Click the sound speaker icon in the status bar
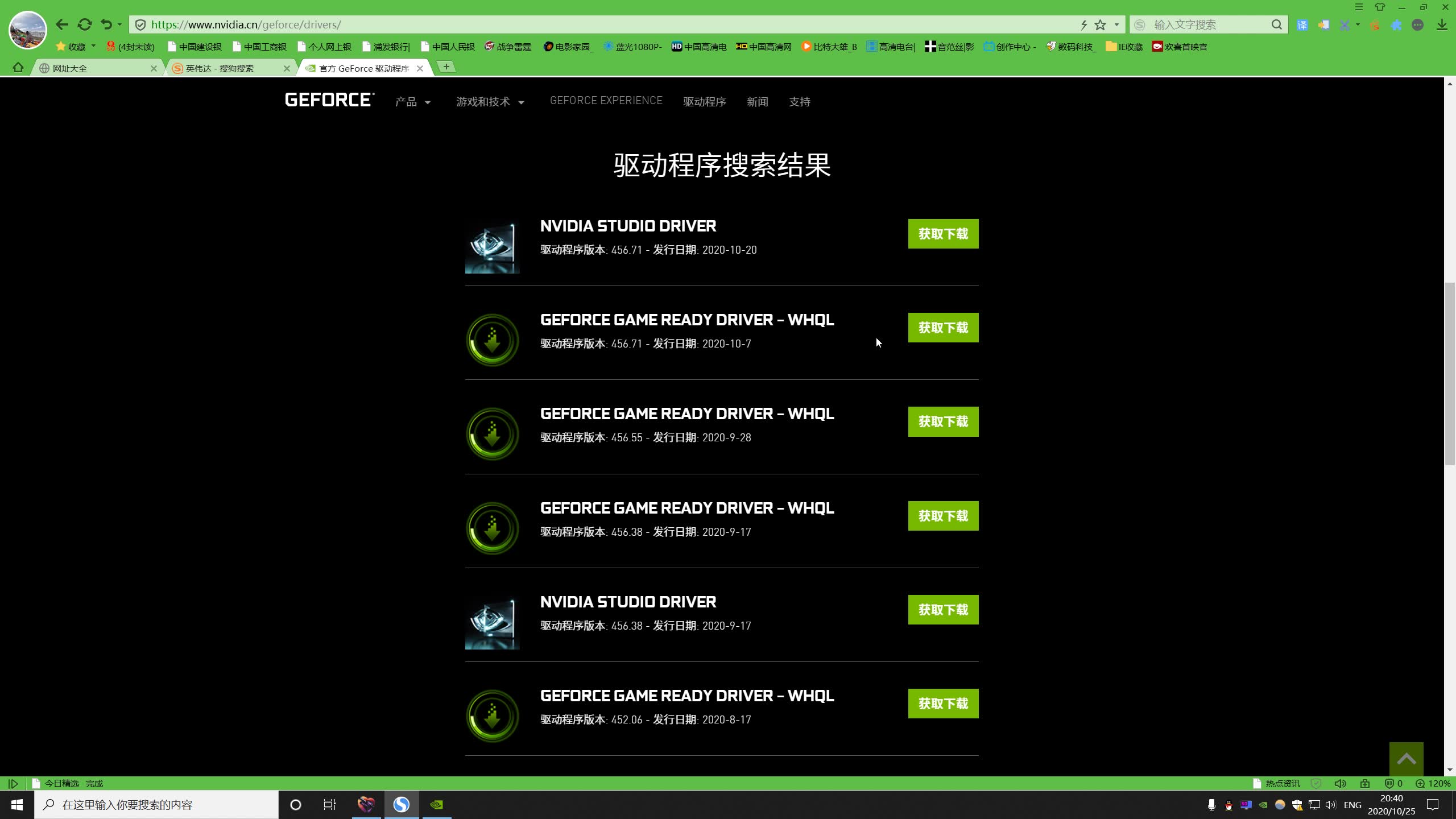 click(x=1340, y=784)
